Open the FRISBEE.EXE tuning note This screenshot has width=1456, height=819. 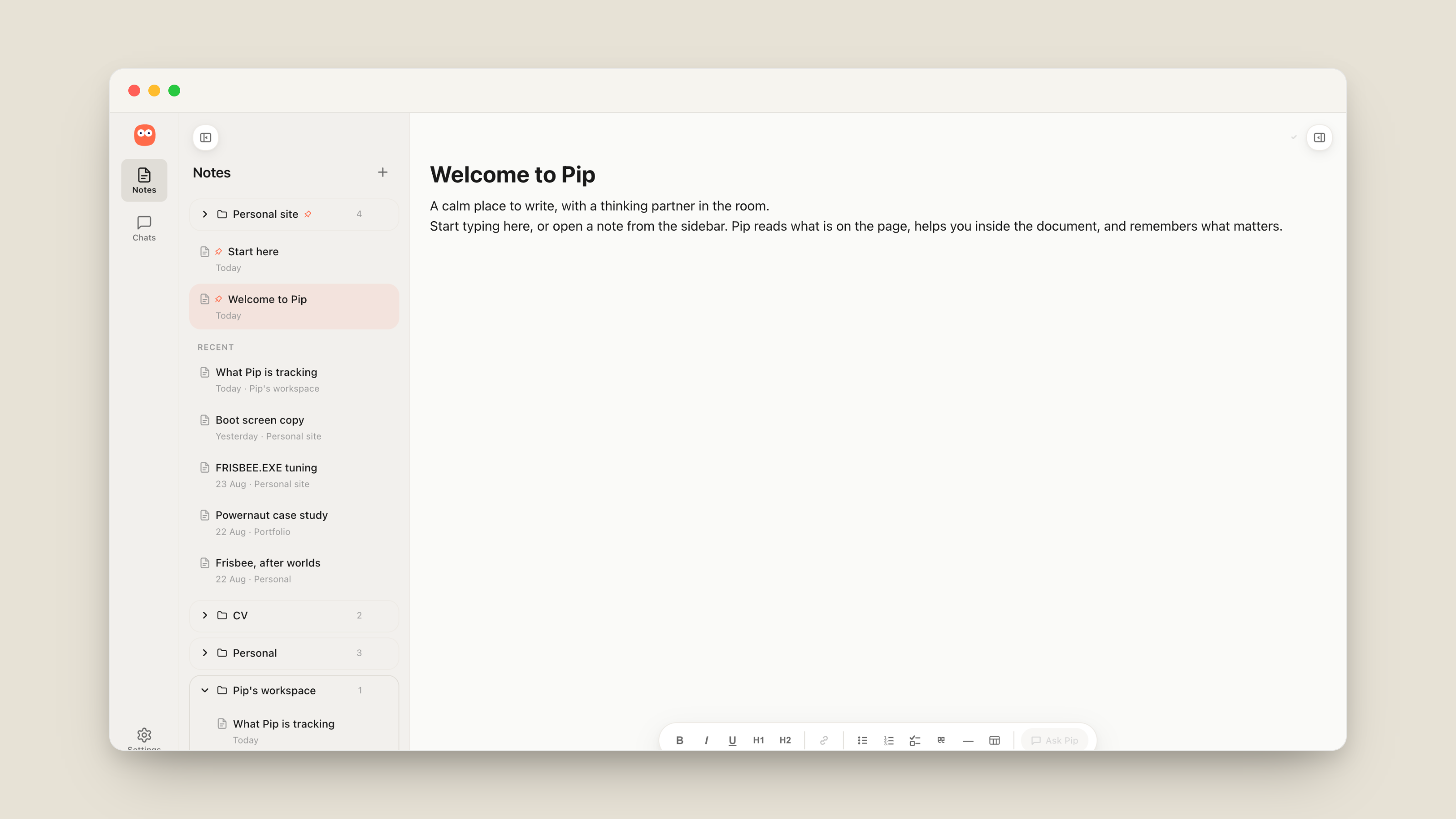point(294,475)
